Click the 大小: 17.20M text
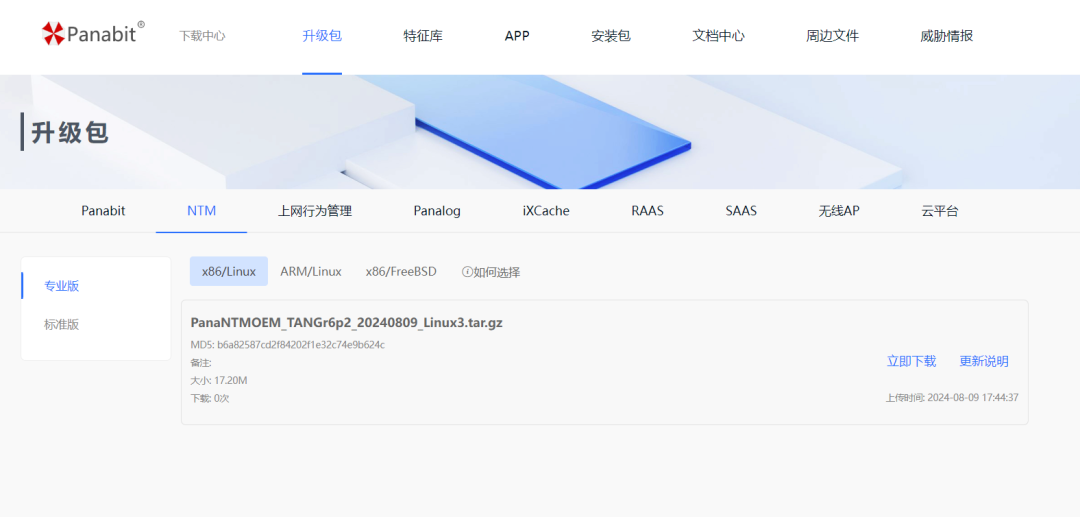The image size is (1080, 517). (x=218, y=380)
